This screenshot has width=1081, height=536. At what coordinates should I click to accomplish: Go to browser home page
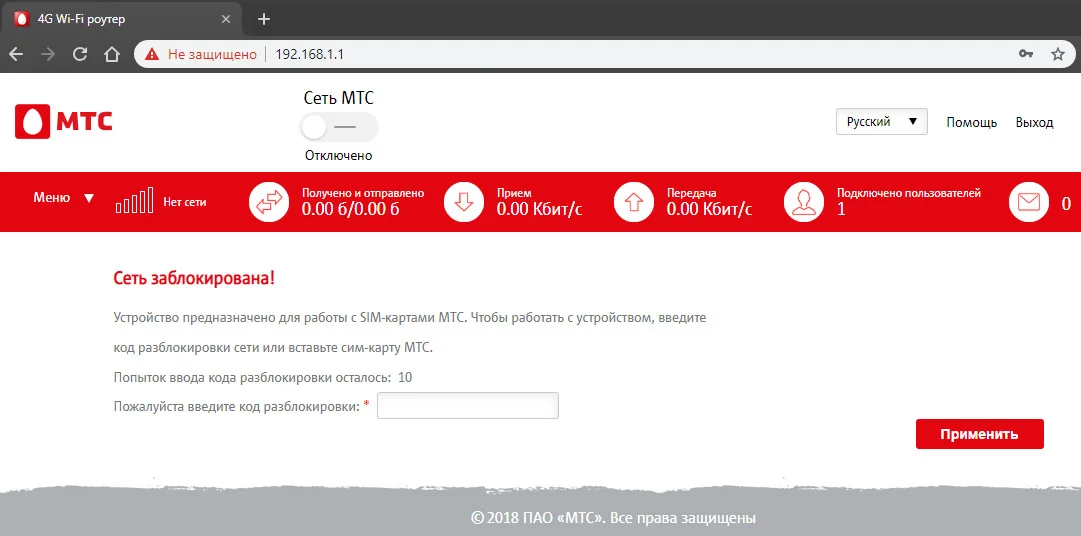click(x=112, y=54)
